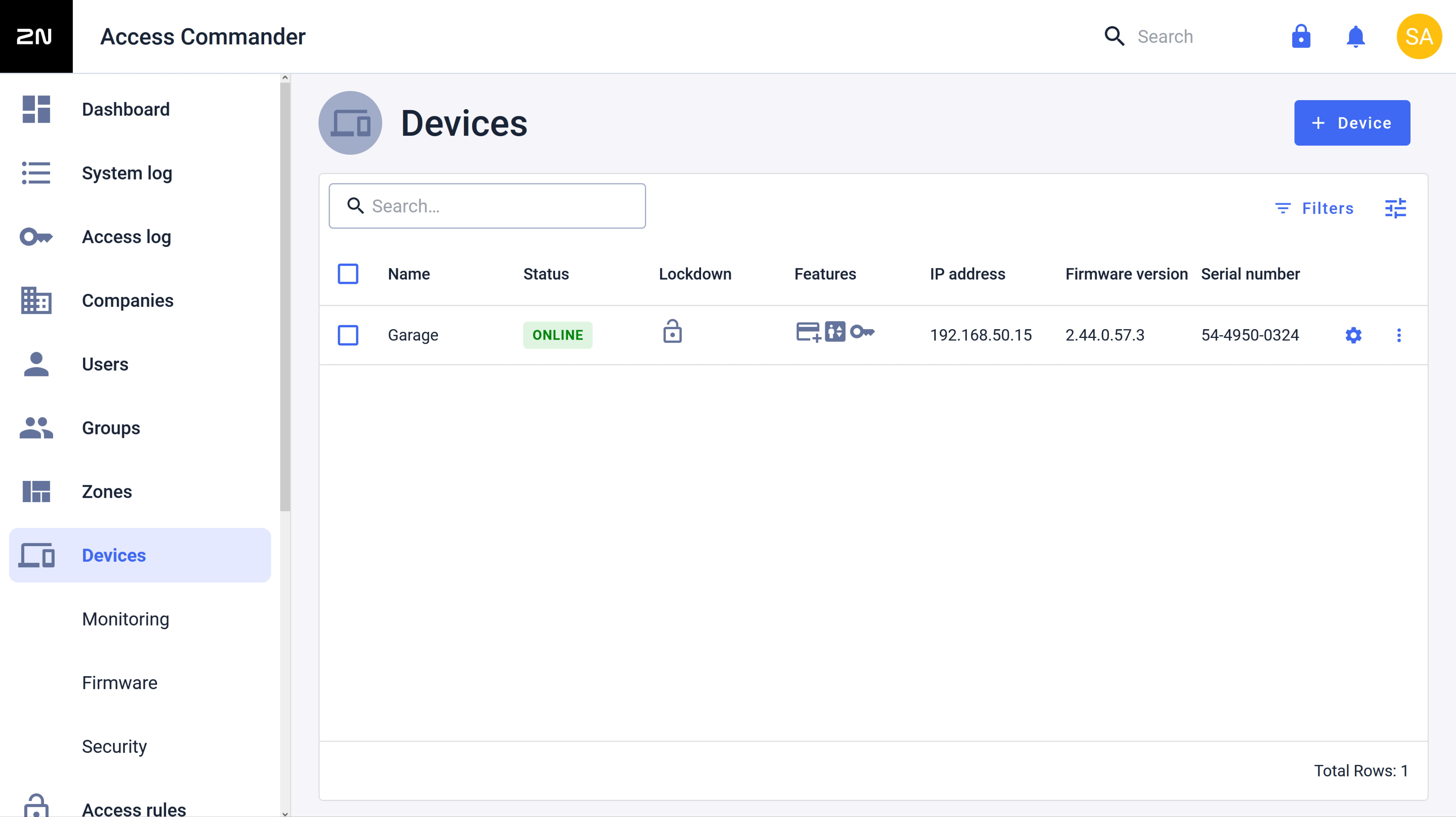Click the table search magnifier icon
The height and width of the screenshot is (817, 1456).
[355, 206]
